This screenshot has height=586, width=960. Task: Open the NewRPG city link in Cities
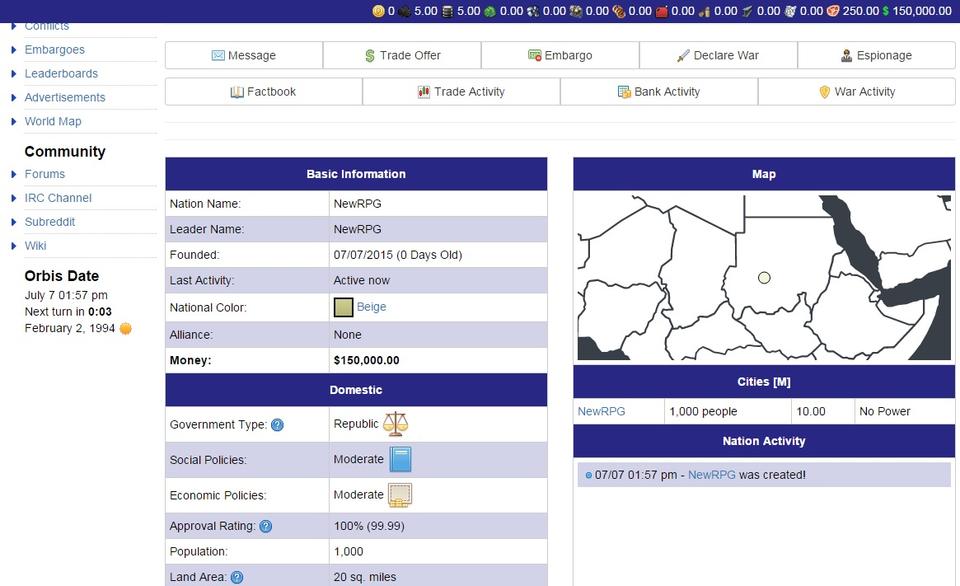point(601,411)
